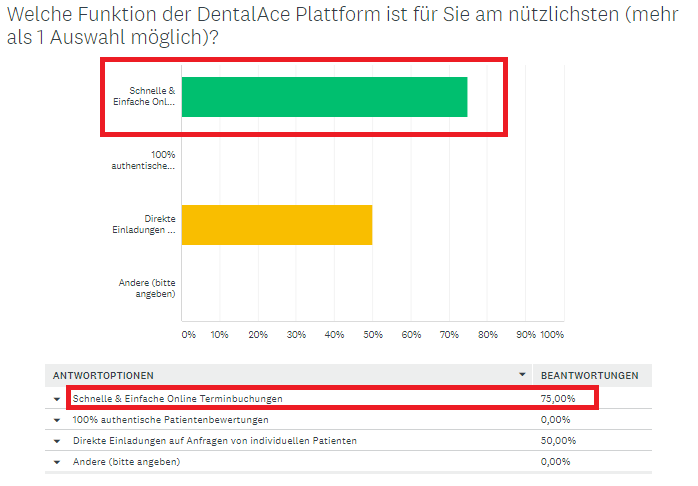
Task: Click the 75,00% value
Action: (558, 399)
